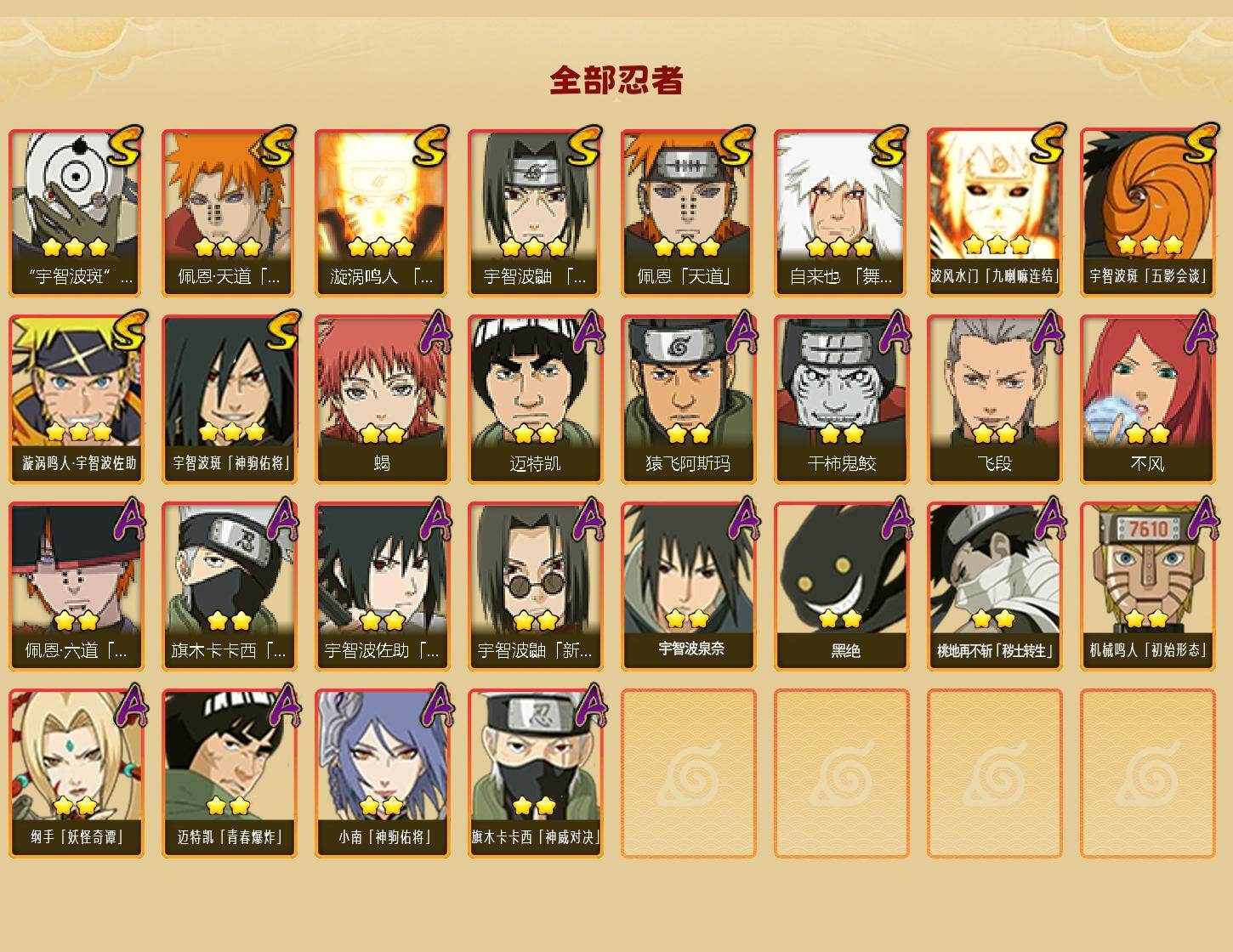Select 桃地再不斩「秽土转生」 card
This screenshot has width=1233, height=952.
pyautogui.click(x=994, y=586)
